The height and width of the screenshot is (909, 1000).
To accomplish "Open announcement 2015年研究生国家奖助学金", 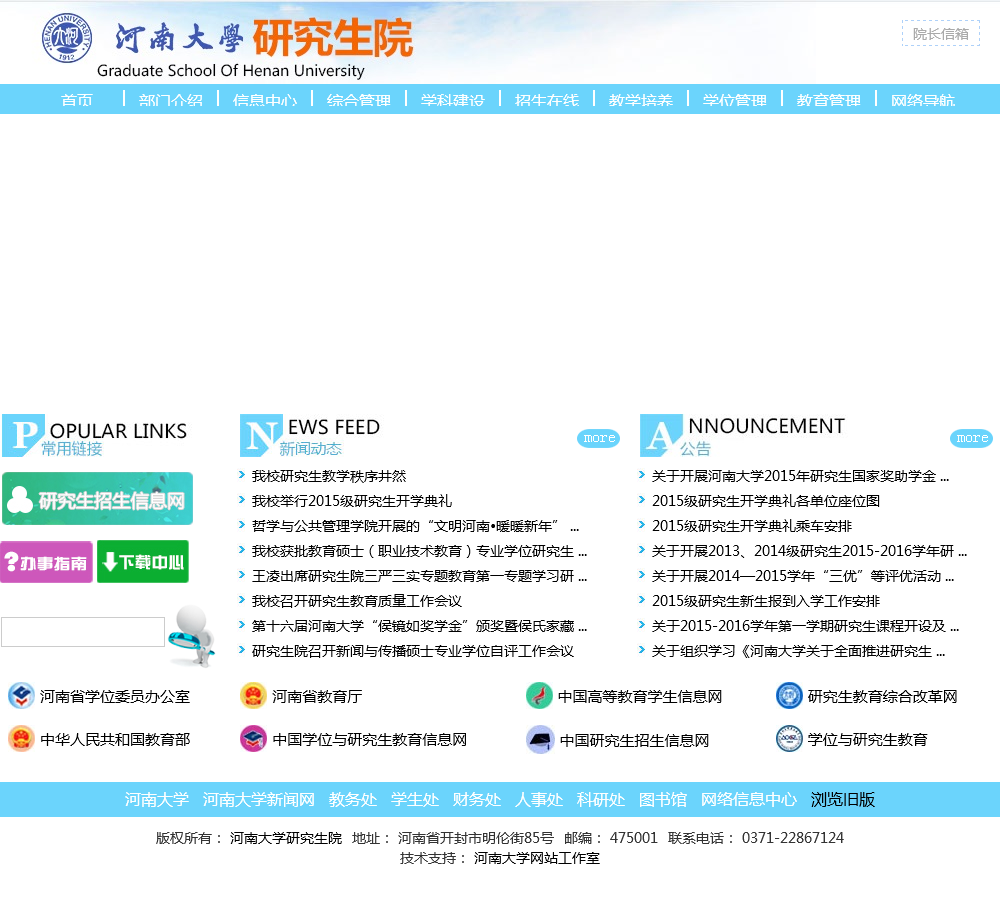I will point(800,477).
